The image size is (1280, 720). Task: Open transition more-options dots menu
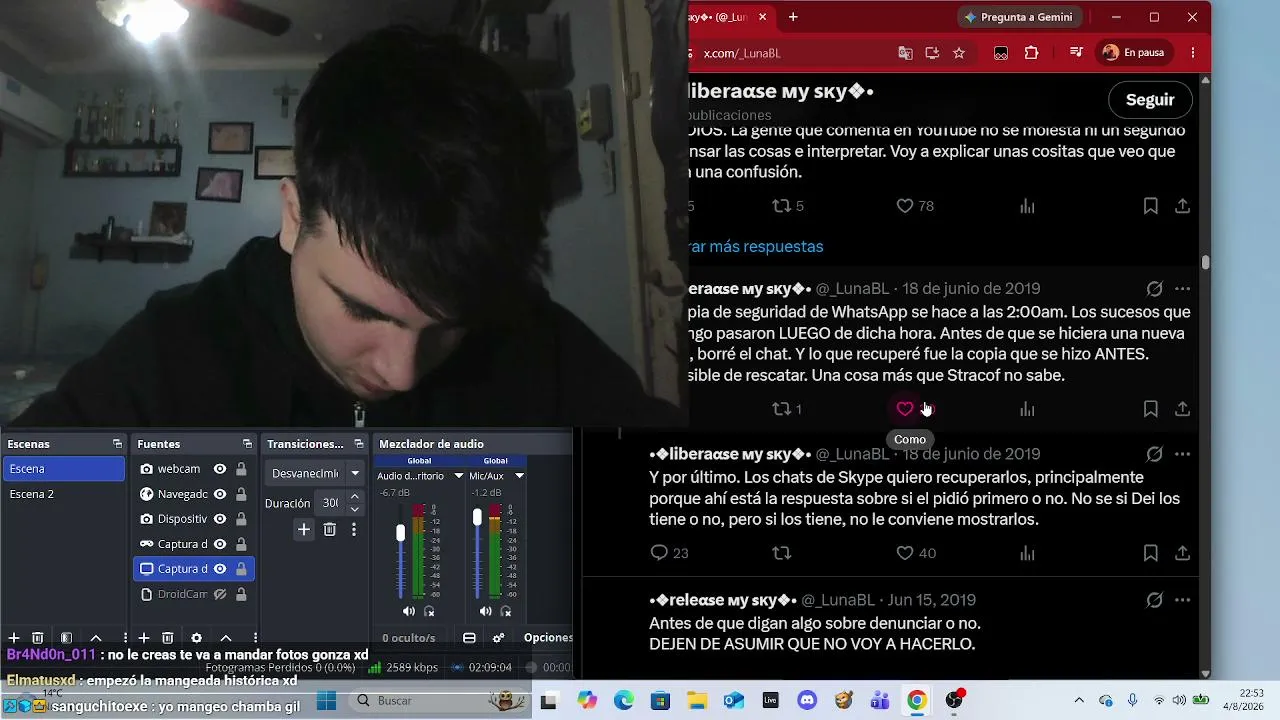[353, 530]
